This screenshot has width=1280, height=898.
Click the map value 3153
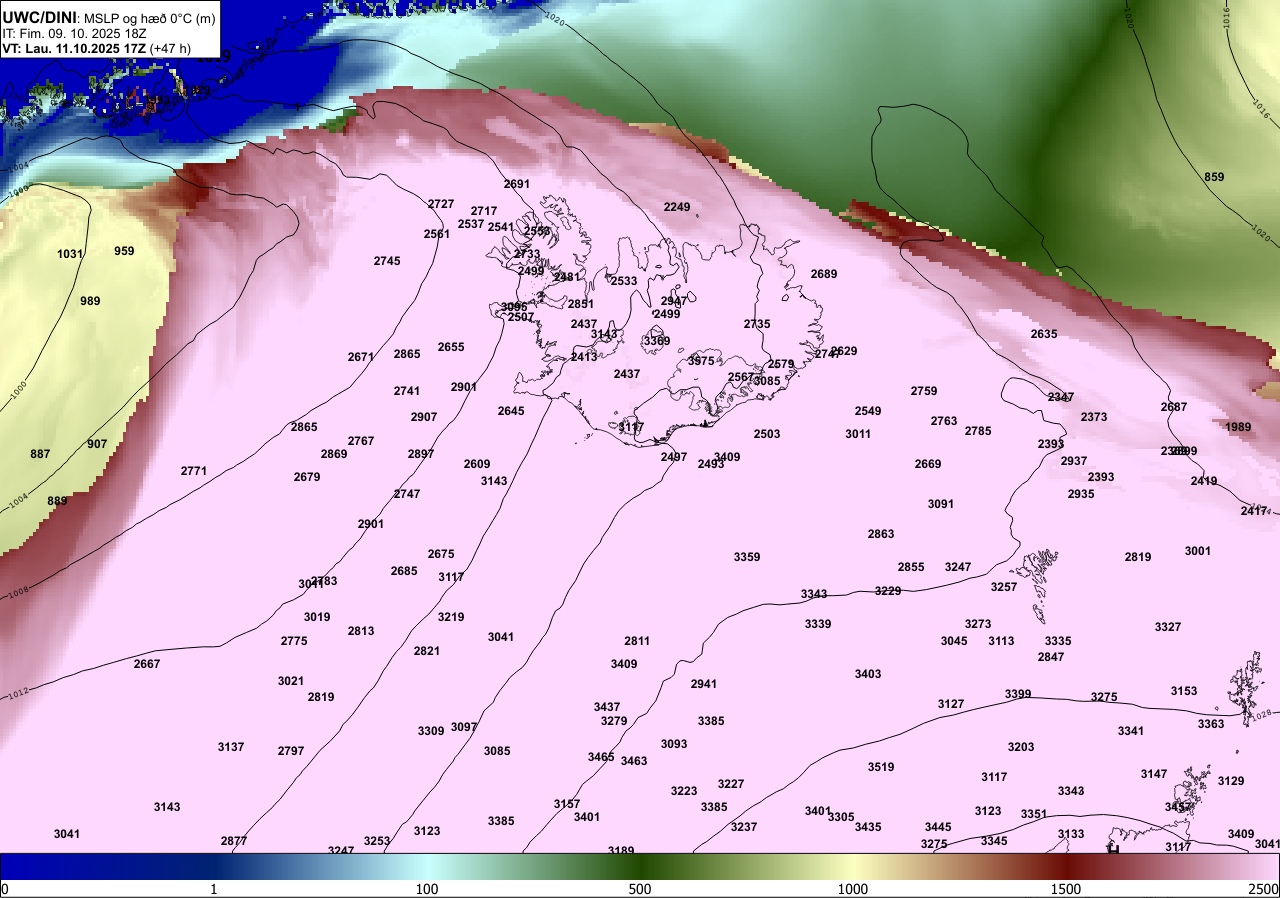coord(1184,691)
